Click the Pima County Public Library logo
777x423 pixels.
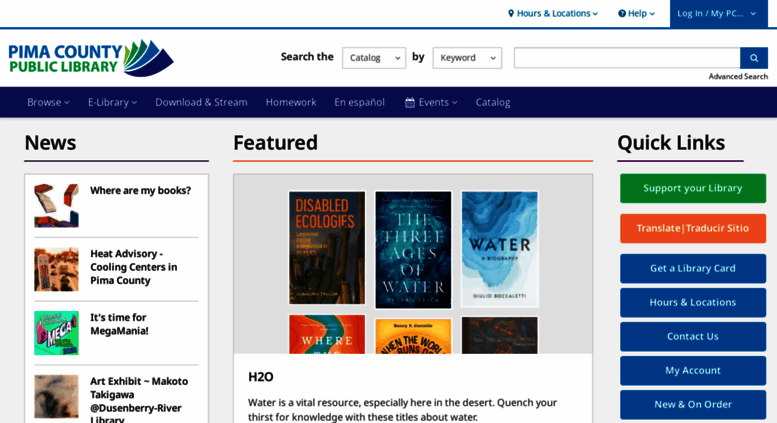tap(91, 58)
